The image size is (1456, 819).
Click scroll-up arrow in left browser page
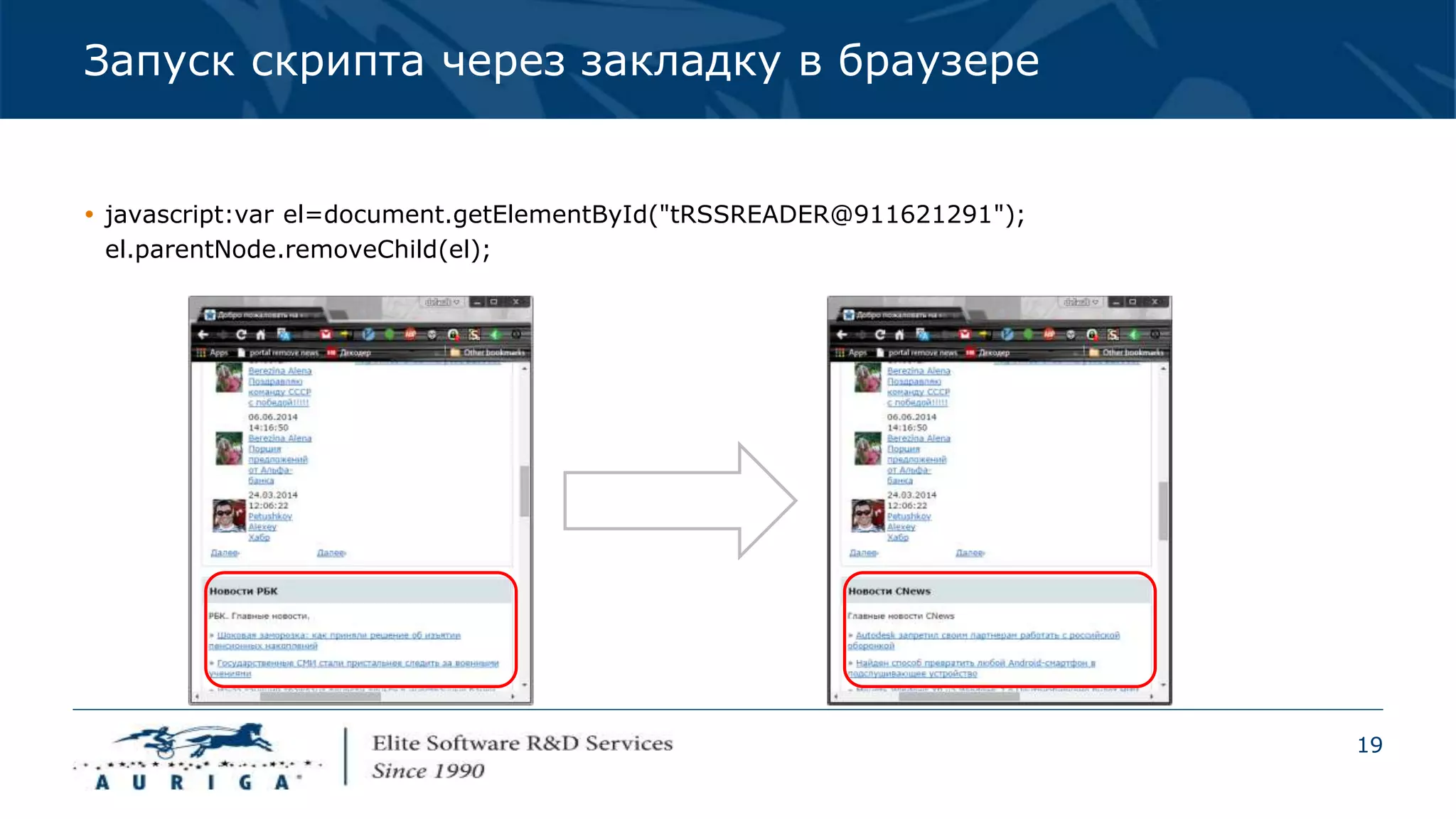point(525,369)
